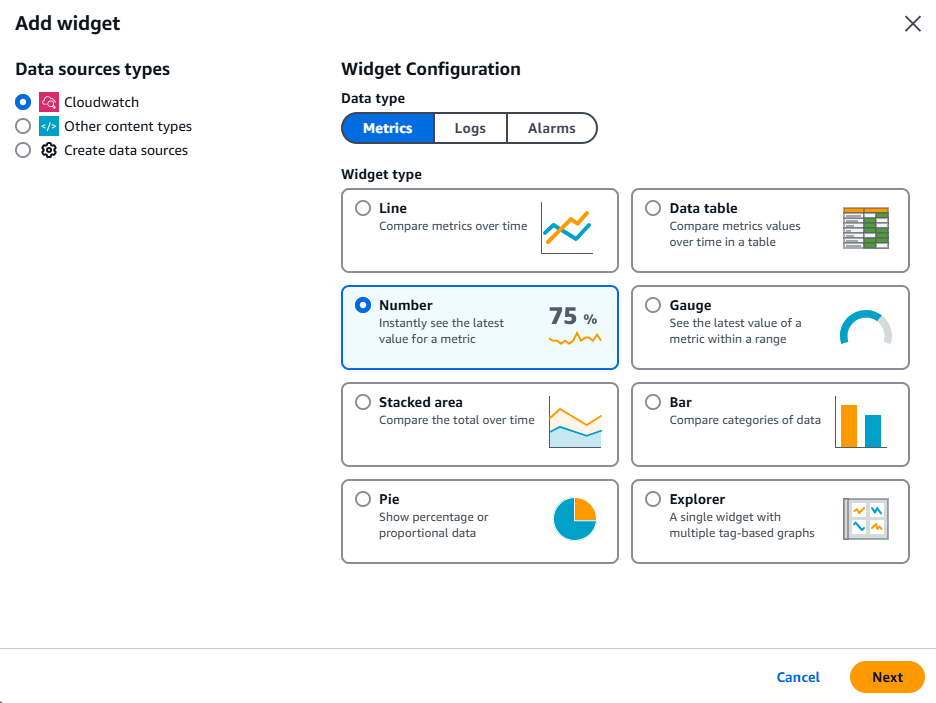This screenshot has width=936, height=703.
Task: Switch to the Logs data type tab
Action: [470, 128]
